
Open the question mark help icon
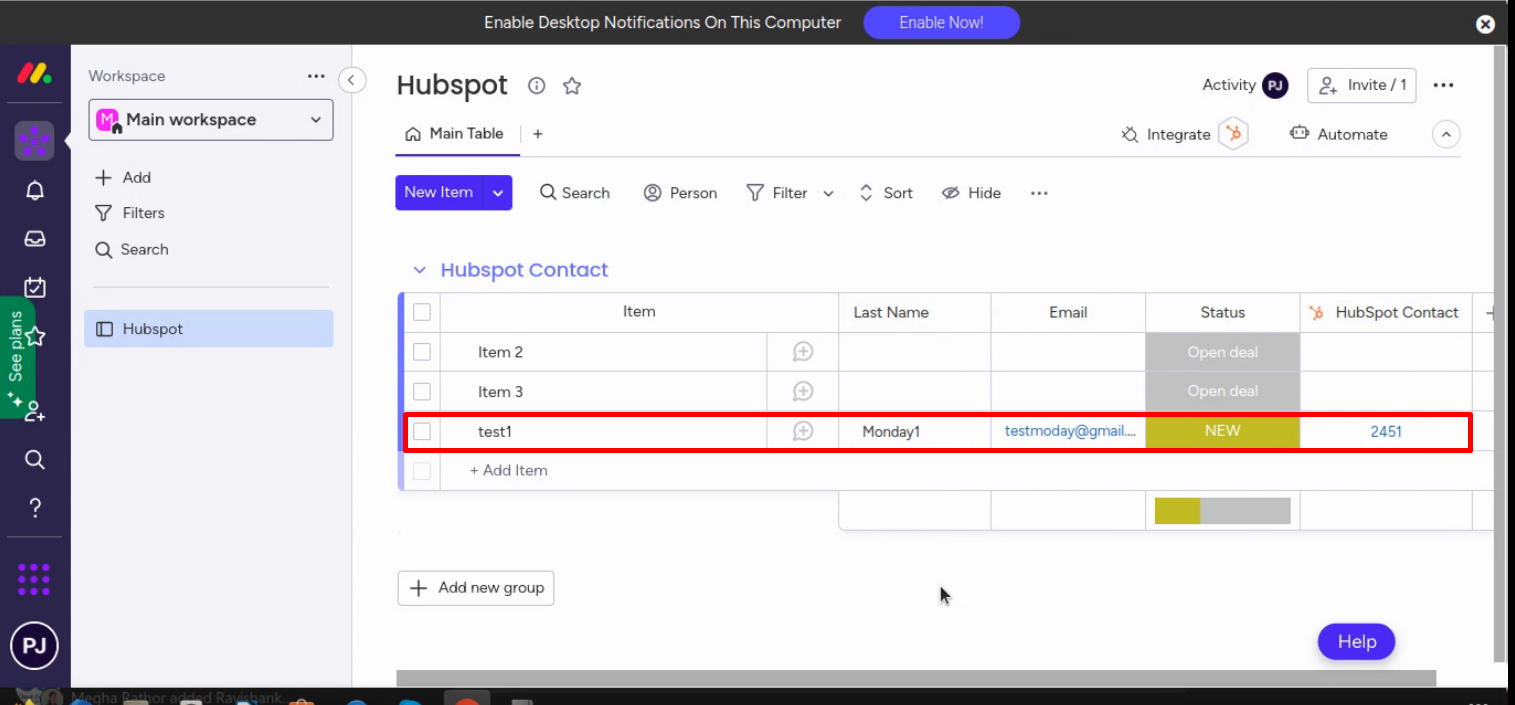[34, 507]
